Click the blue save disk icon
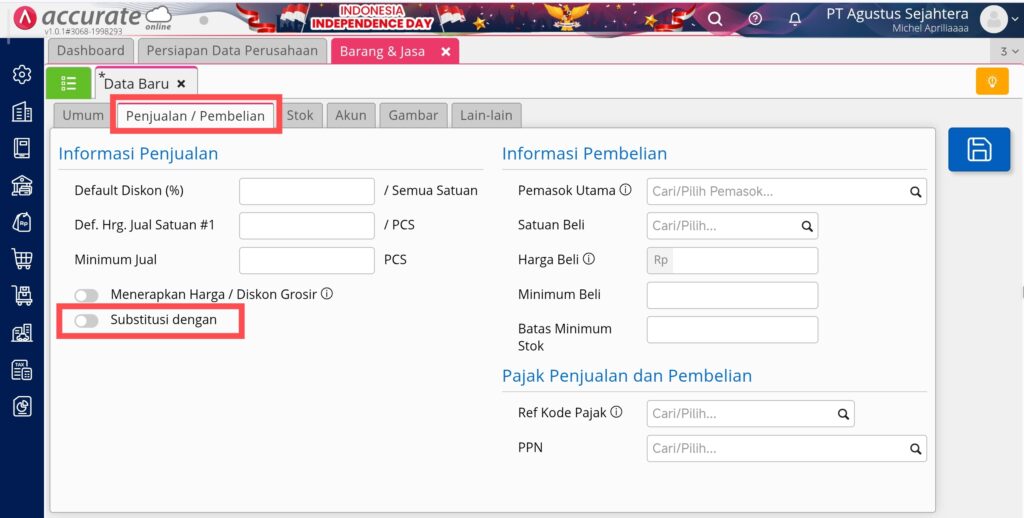 coord(978,150)
